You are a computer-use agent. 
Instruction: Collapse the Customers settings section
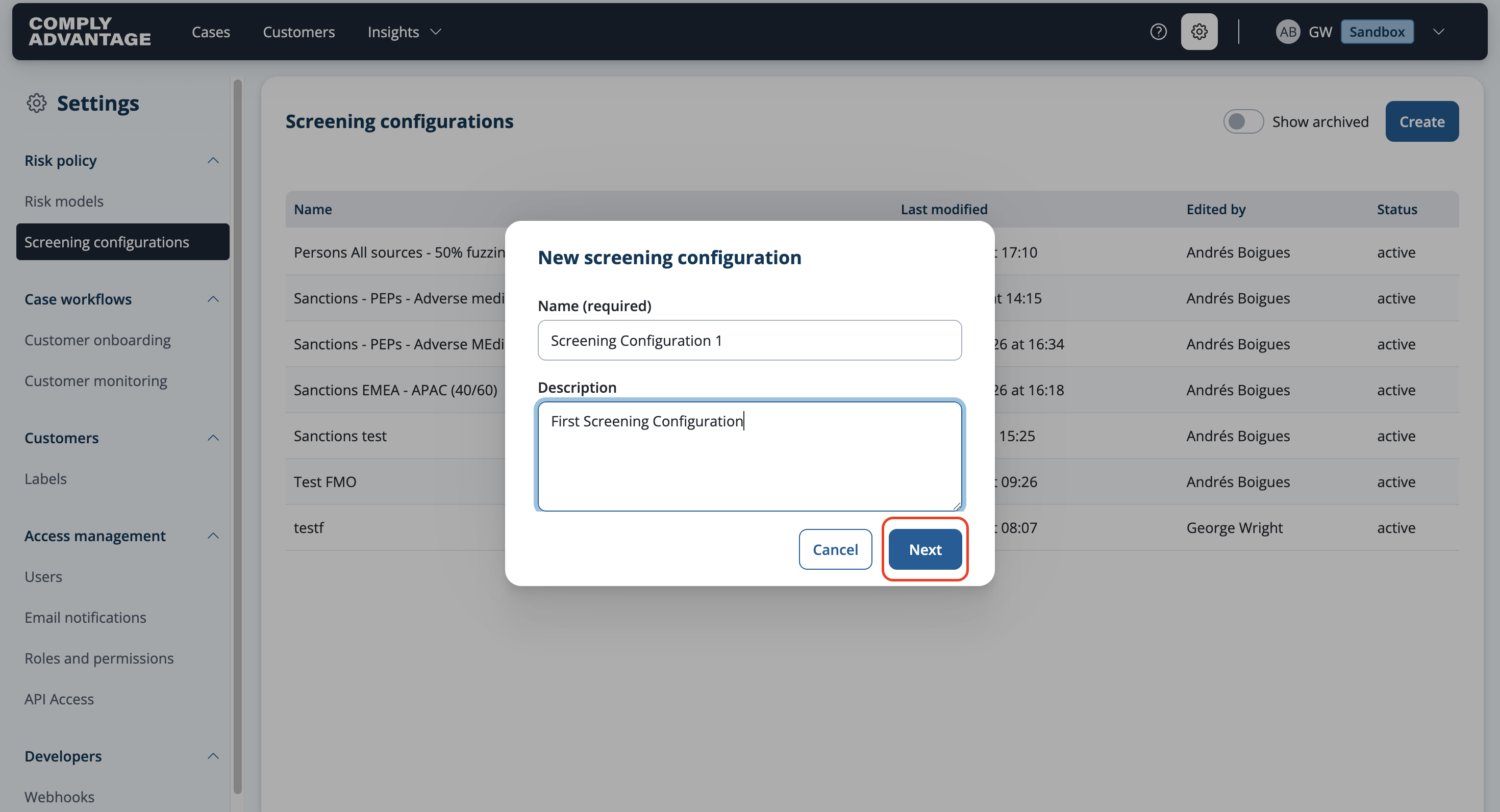(213, 437)
